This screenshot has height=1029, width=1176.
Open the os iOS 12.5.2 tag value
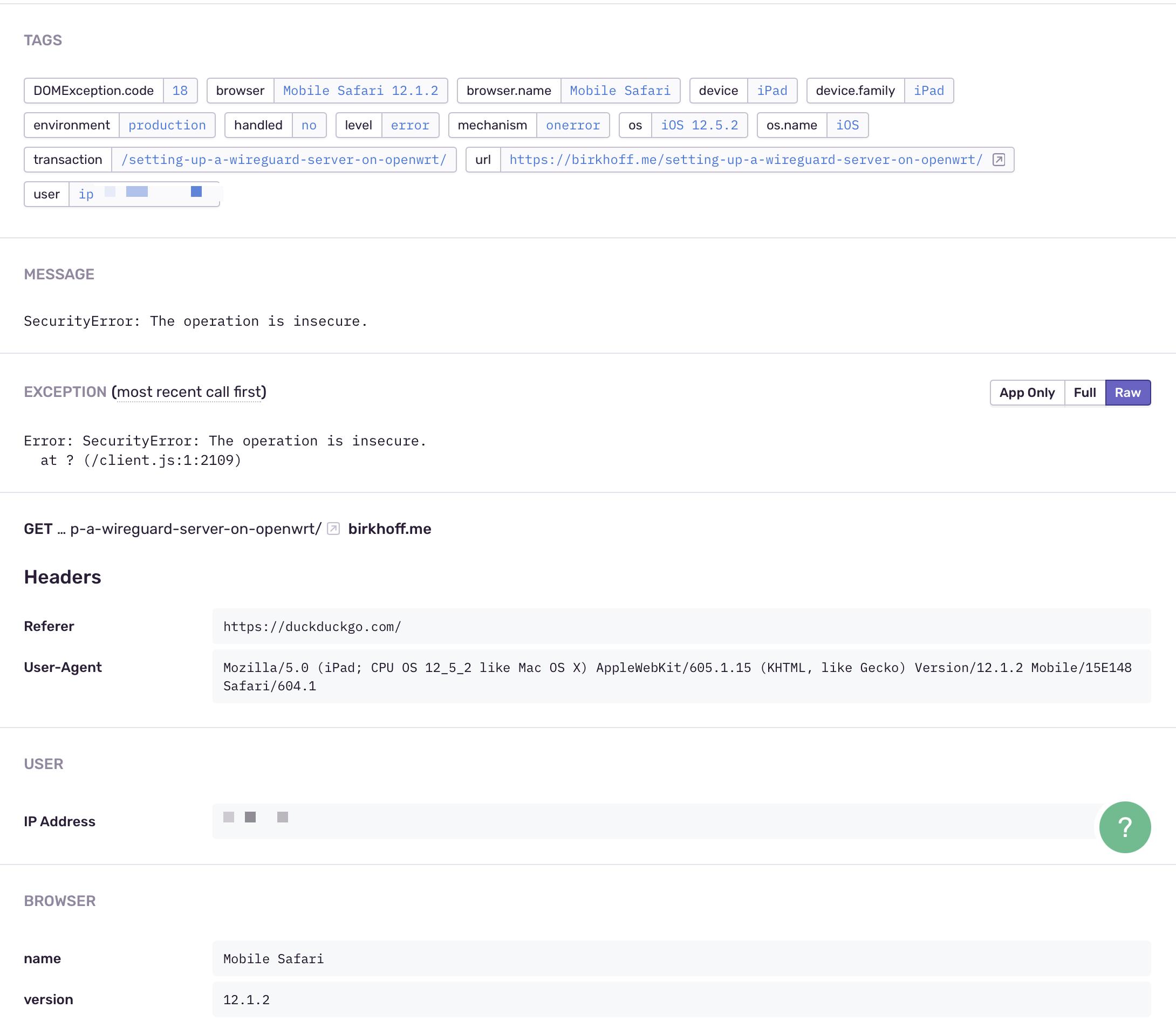pos(699,125)
